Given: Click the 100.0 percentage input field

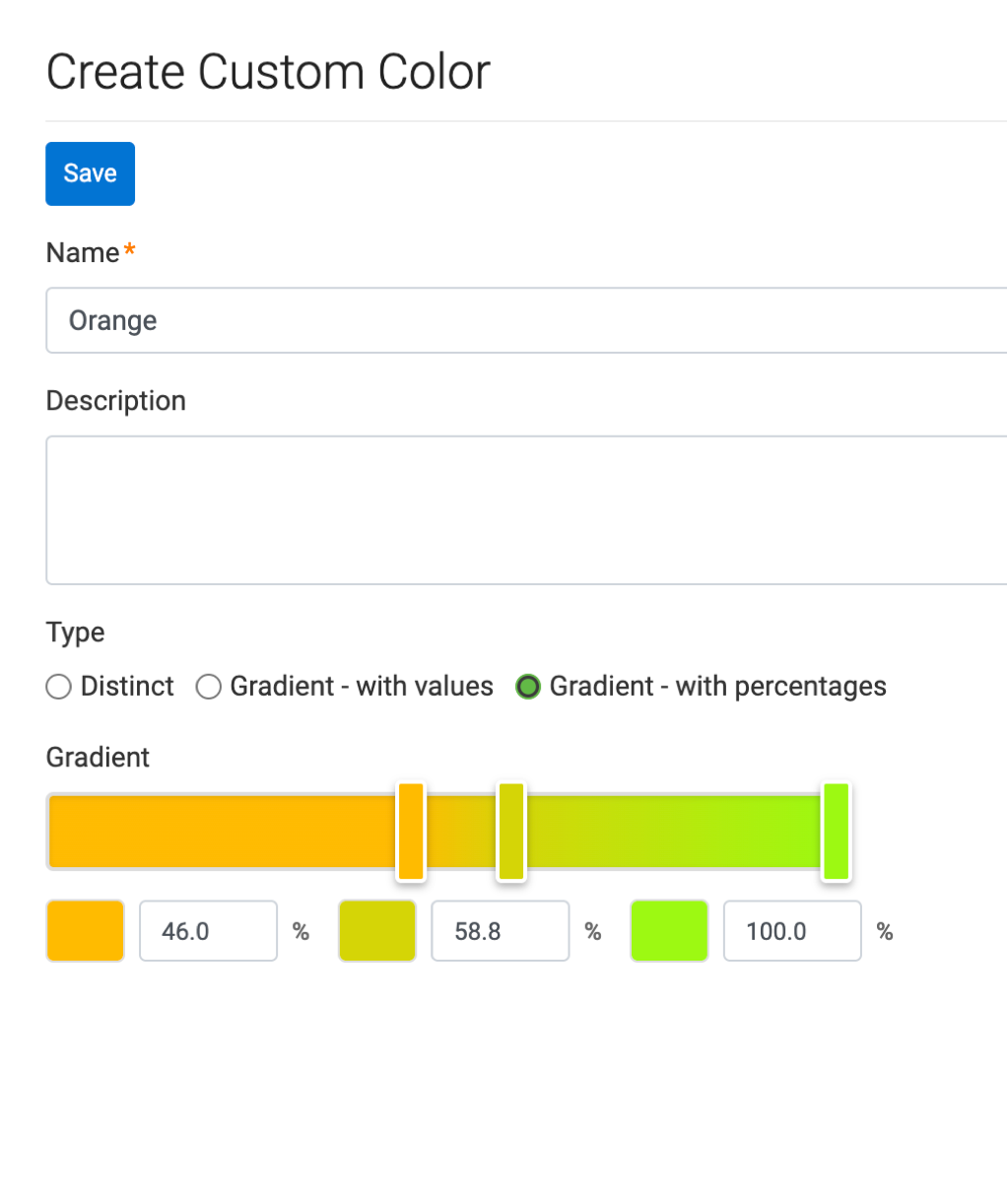Looking at the screenshot, I should (x=791, y=931).
